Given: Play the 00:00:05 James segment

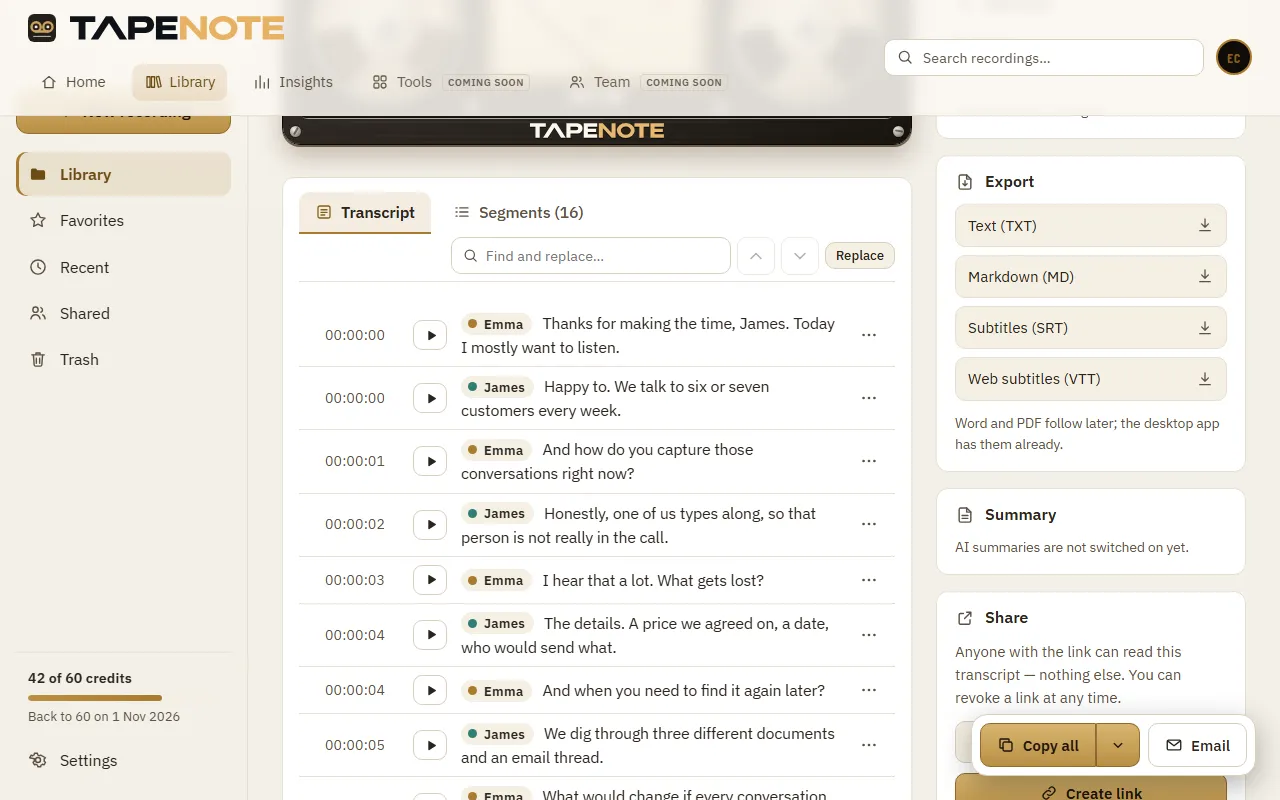Looking at the screenshot, I should [430, 745].
